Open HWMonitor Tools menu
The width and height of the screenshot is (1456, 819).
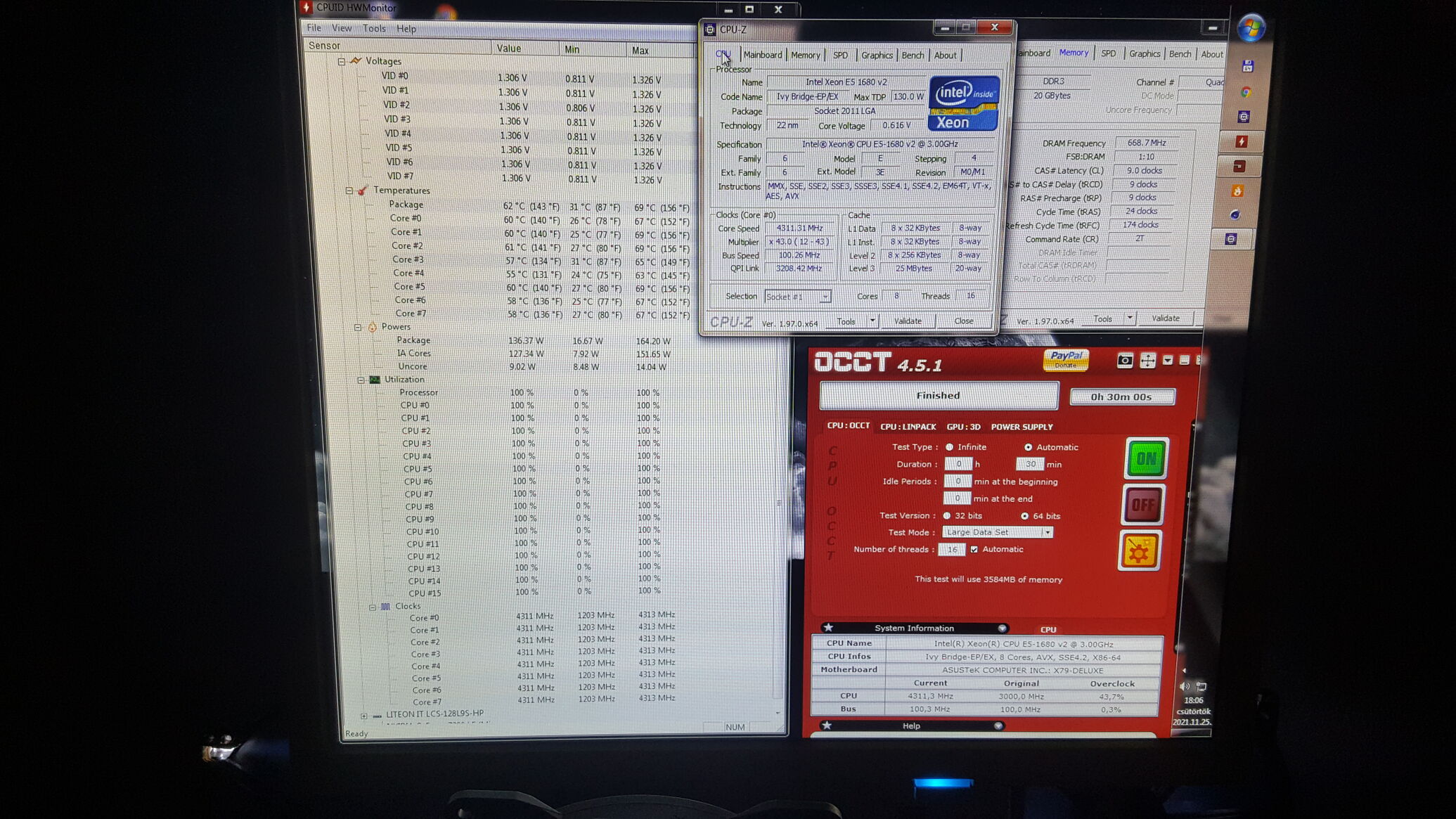(x=374, y=29)
